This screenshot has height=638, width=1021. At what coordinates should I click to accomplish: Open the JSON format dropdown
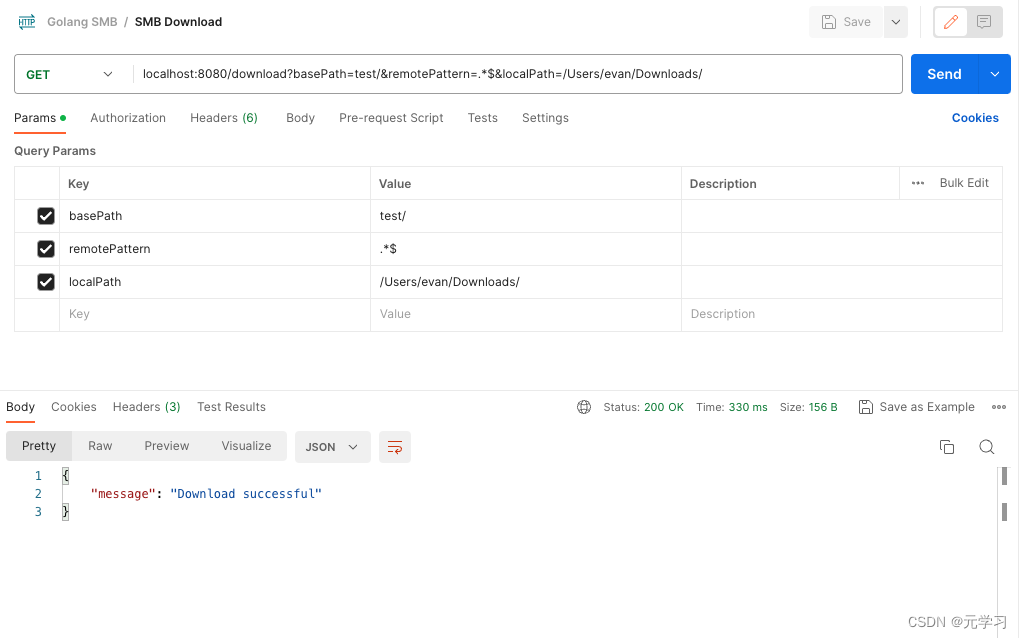point(332,447)
